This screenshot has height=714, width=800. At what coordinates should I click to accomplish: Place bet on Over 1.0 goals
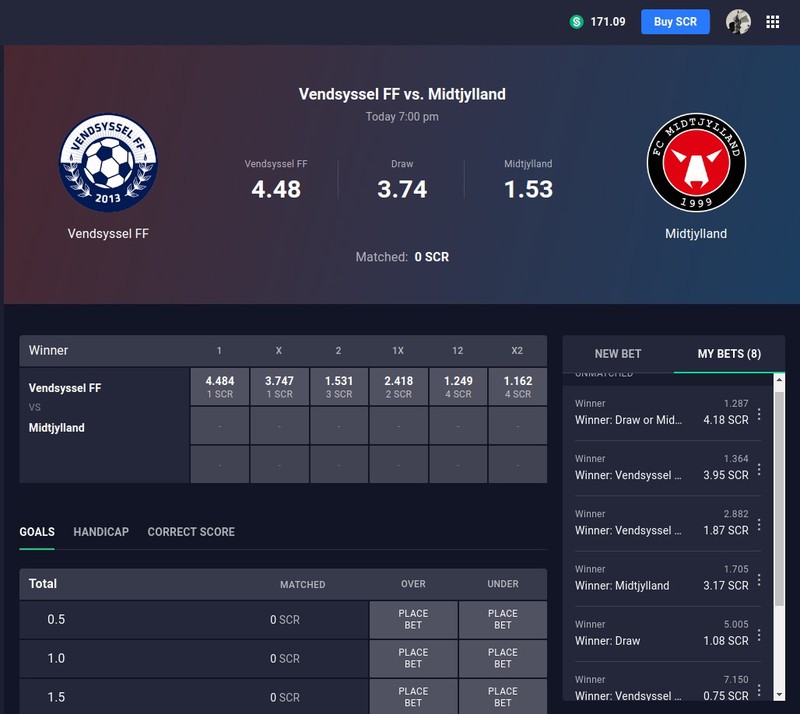[x=413, y=658]
